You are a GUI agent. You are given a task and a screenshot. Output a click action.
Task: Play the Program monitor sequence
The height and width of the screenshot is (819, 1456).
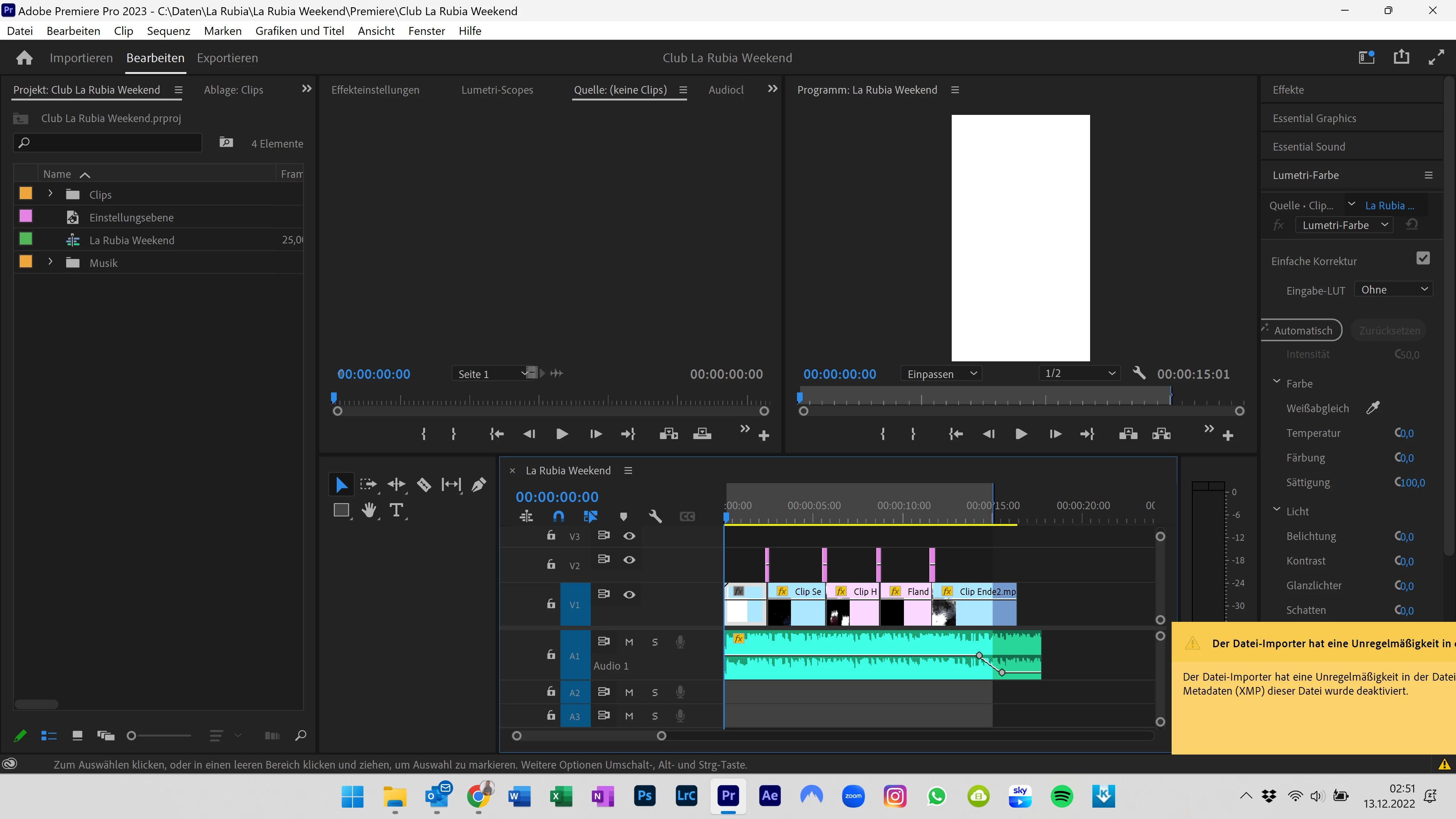[x=1021, y=434]
